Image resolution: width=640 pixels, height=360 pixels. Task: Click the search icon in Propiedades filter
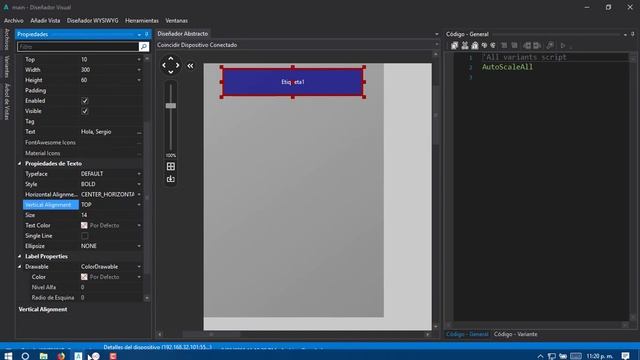tap(144, 47)
